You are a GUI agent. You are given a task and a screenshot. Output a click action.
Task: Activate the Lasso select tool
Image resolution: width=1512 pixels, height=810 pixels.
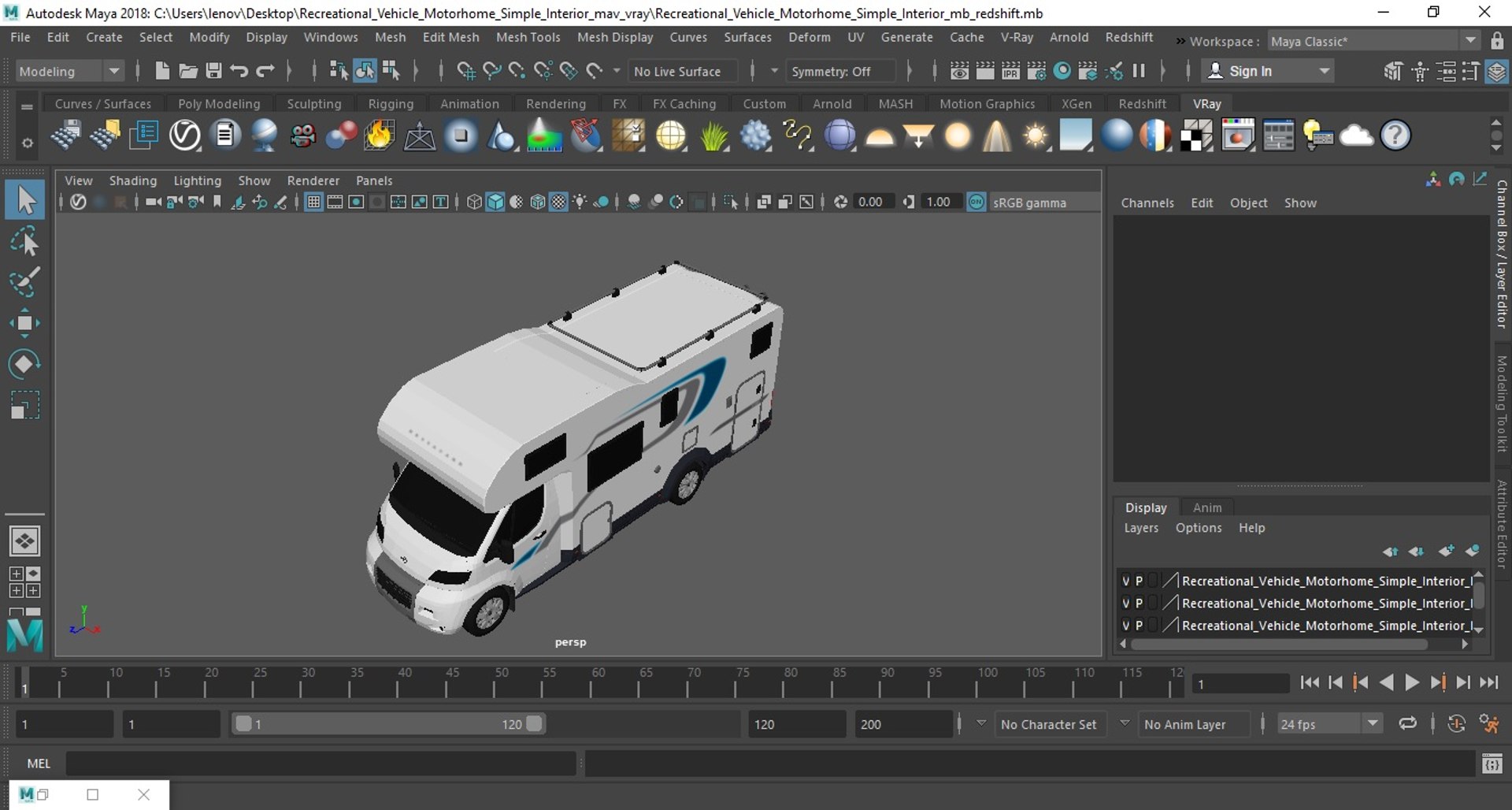tap(25, 241)
